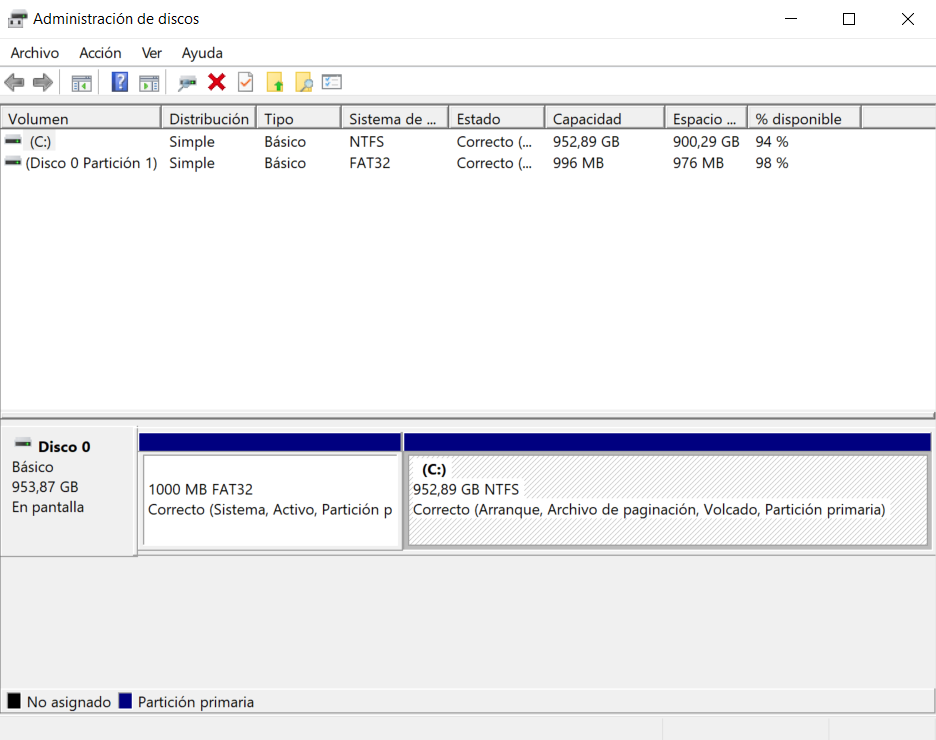
Task: Open the Acción menu
Action: (100, 53)
